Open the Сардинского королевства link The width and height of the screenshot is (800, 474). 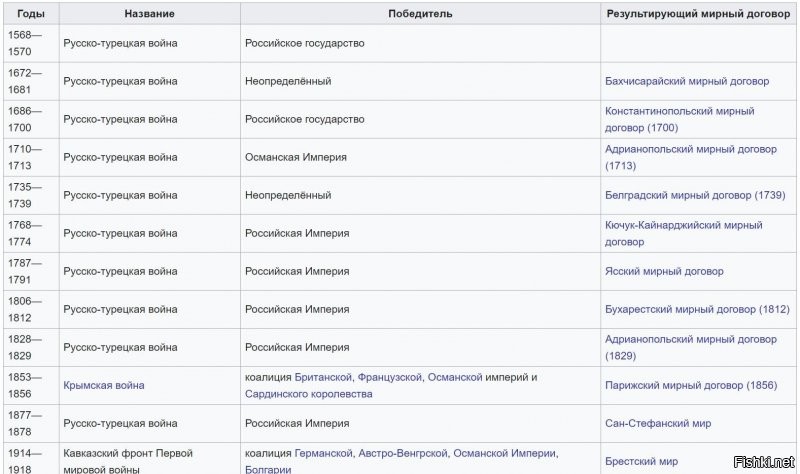tap(309, 394)
